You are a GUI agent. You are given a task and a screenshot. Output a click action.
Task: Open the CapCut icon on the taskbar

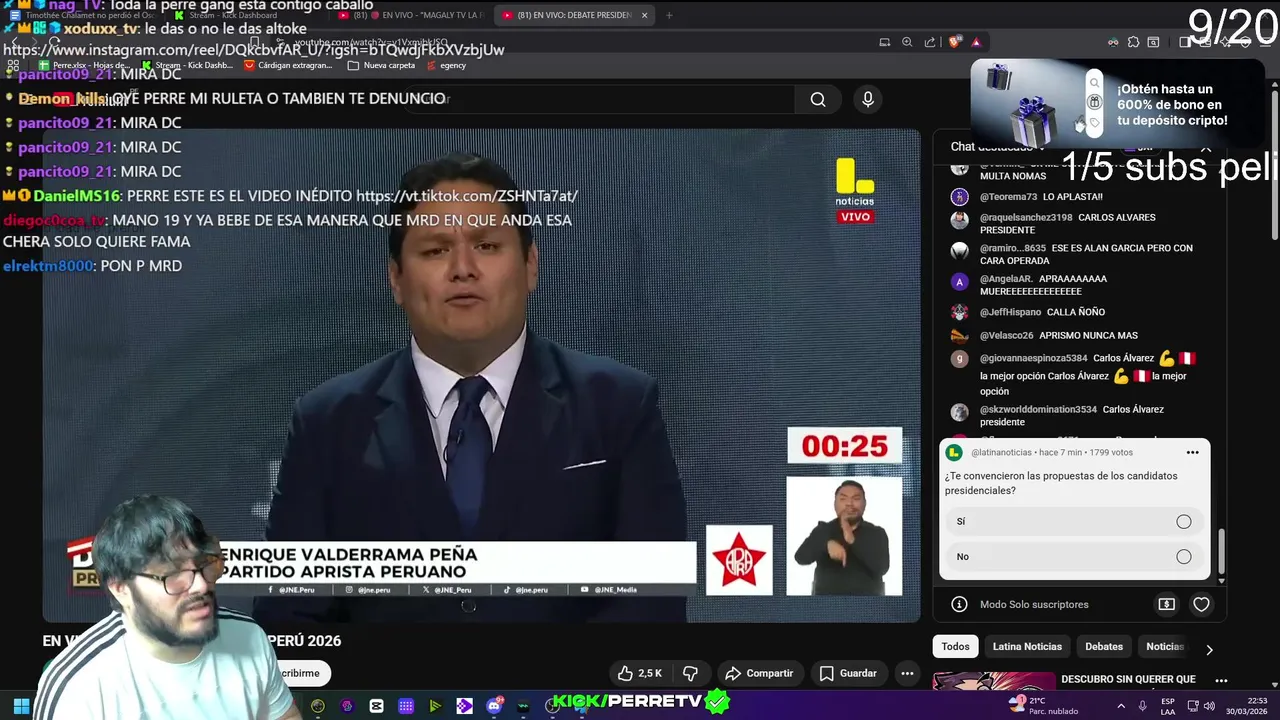(x=376, y=706)
